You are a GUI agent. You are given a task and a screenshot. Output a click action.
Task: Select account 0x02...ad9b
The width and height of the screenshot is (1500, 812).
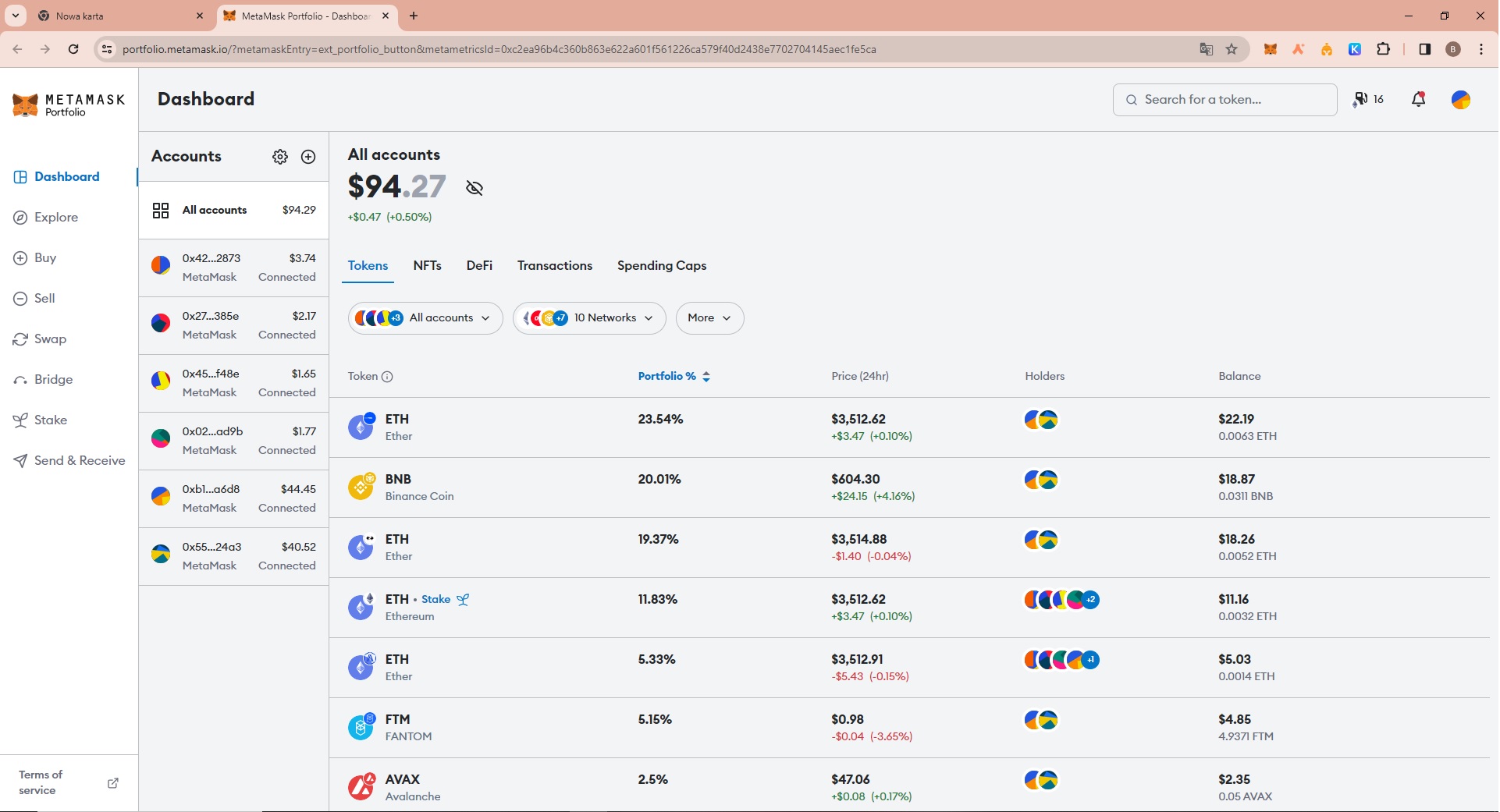pos(233,441)
